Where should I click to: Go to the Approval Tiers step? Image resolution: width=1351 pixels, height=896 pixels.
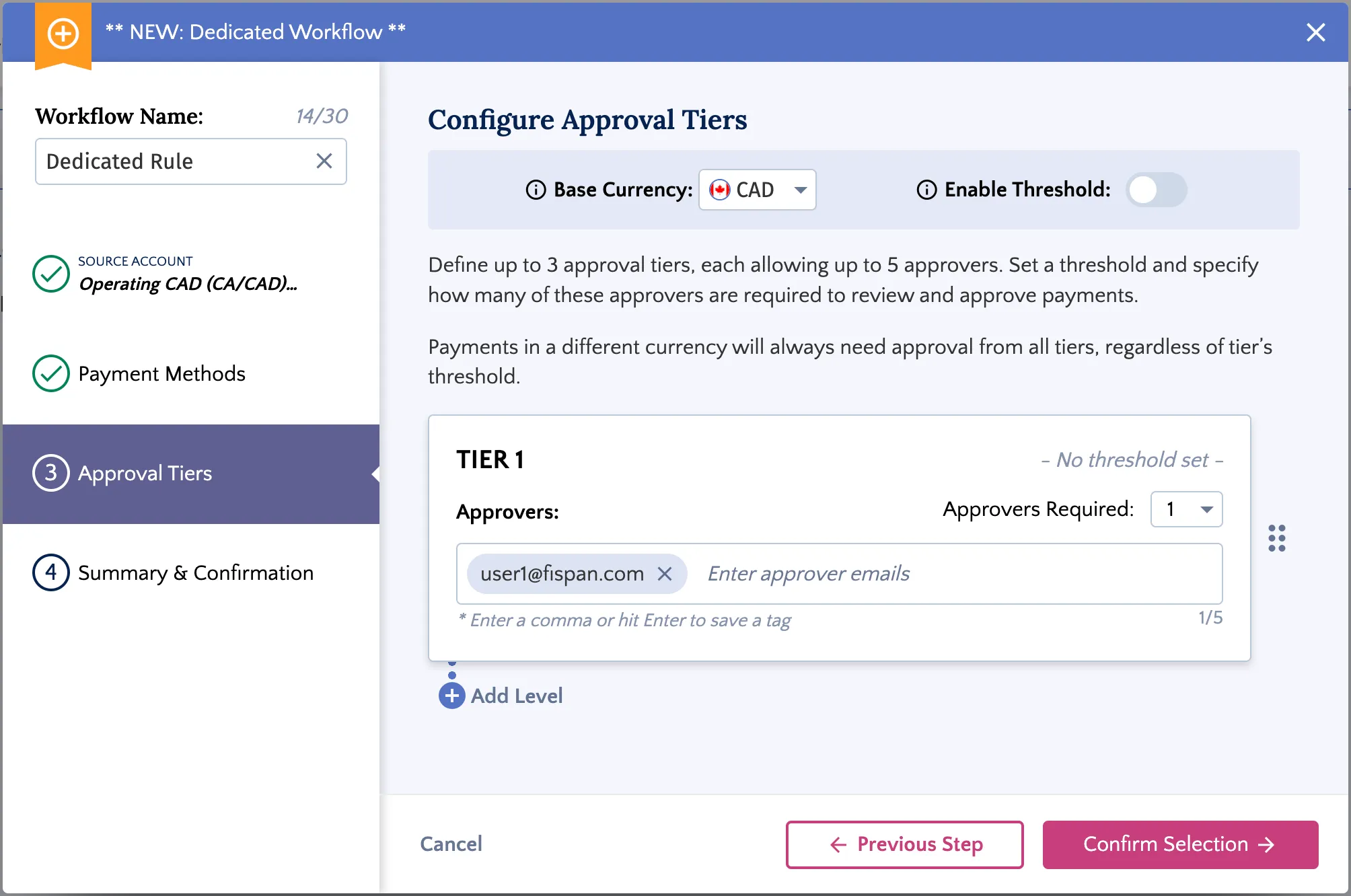coord(191,474)
